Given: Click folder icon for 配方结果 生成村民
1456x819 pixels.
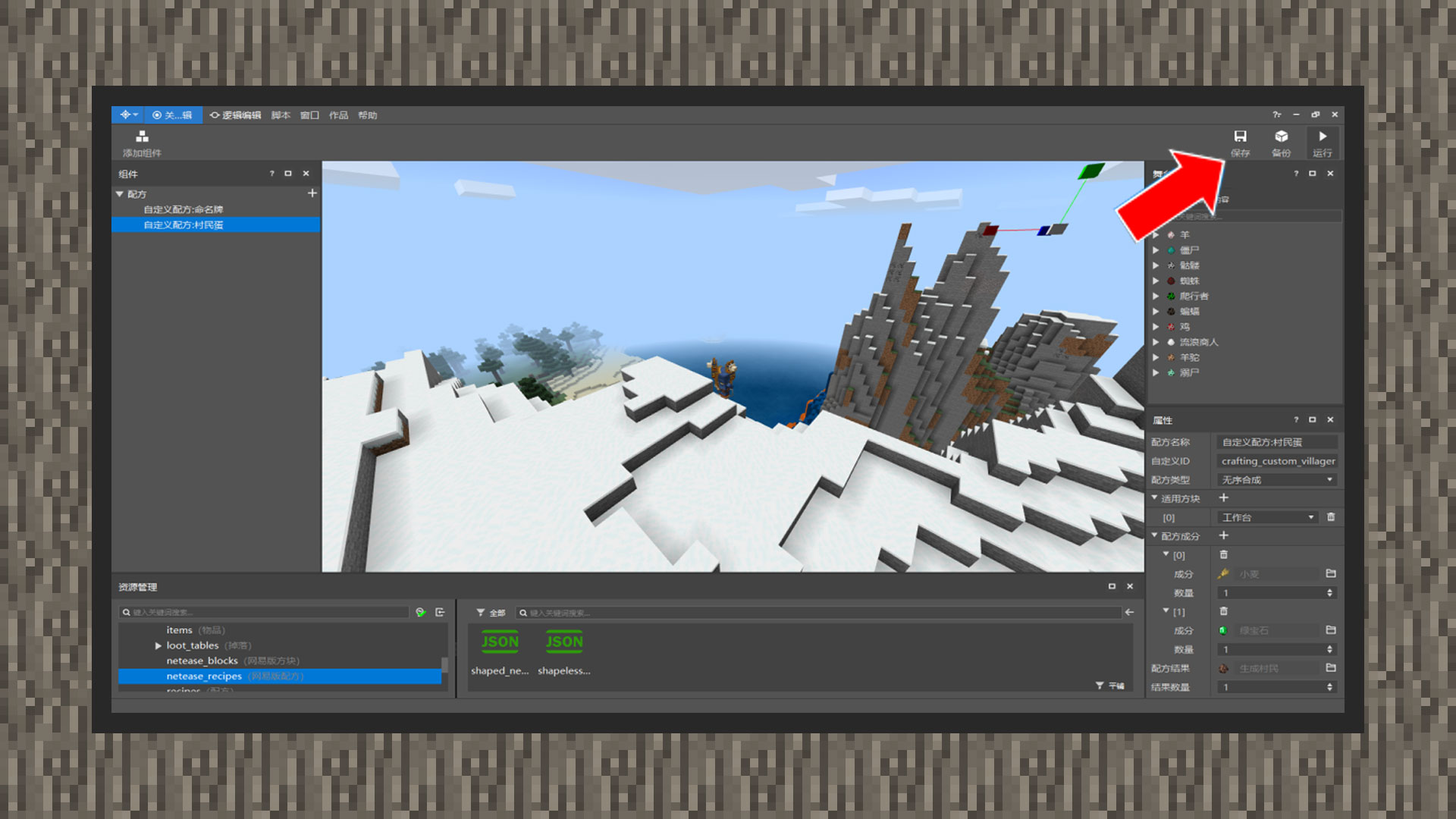Looking at the screenshot, I should (x=1330, y=668).
